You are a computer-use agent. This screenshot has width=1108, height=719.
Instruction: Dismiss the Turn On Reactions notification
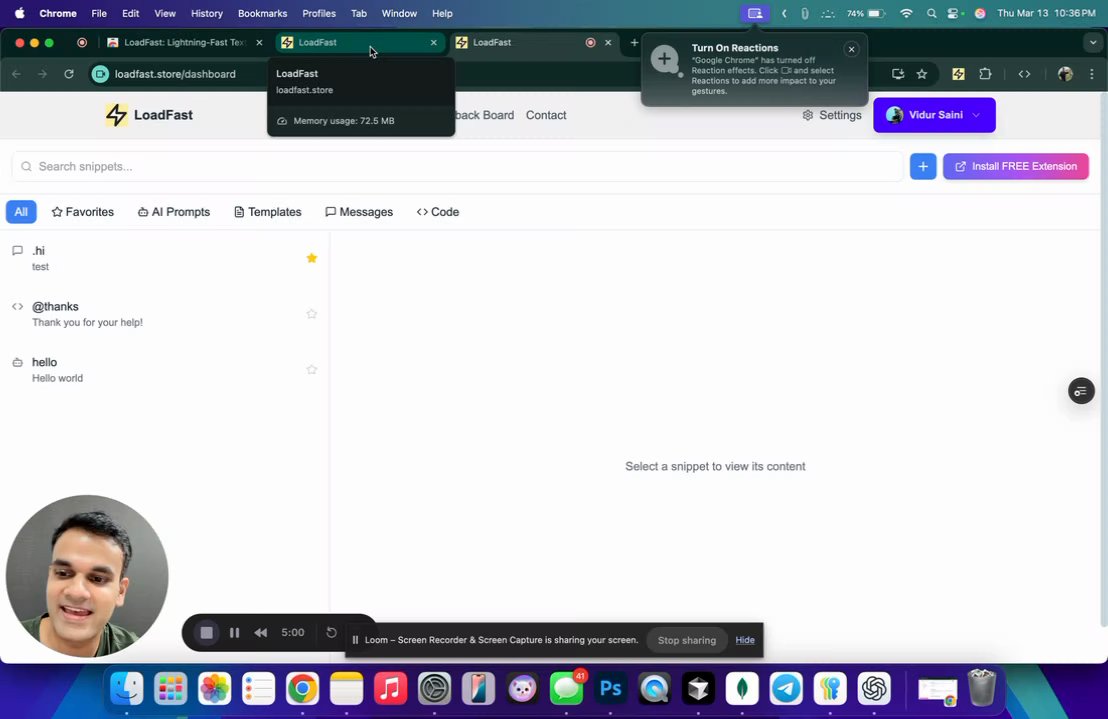[851, 49]
